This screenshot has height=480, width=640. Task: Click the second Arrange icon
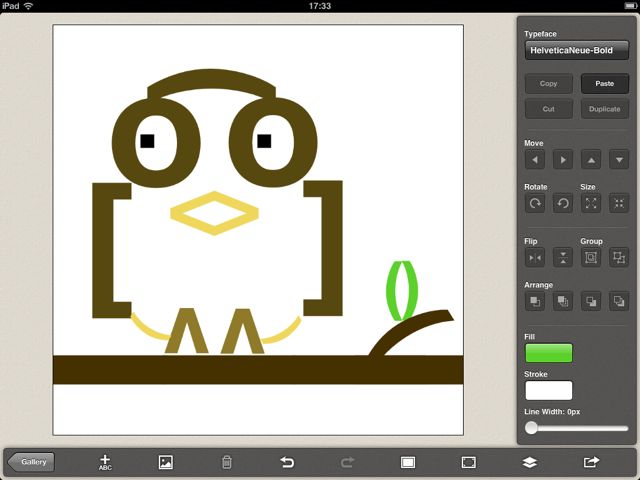[x=563, y=301]
